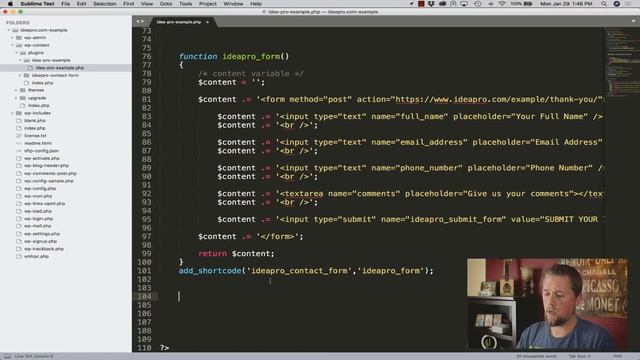This screenshot has width=640, height=360.
Task: Click the Tab Size setting in status bar
Action: [580, 356]
